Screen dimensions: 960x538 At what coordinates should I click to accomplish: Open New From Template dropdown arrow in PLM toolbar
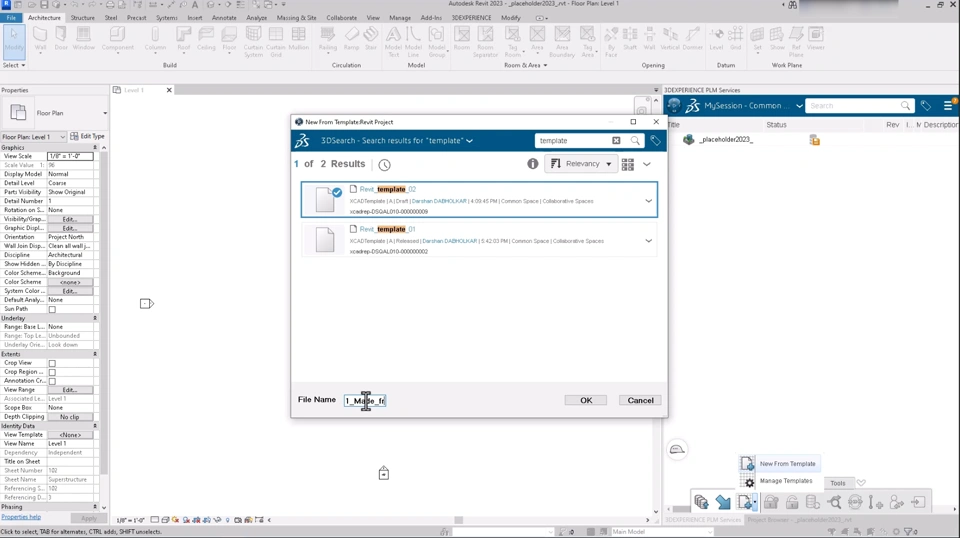(754, 503)
